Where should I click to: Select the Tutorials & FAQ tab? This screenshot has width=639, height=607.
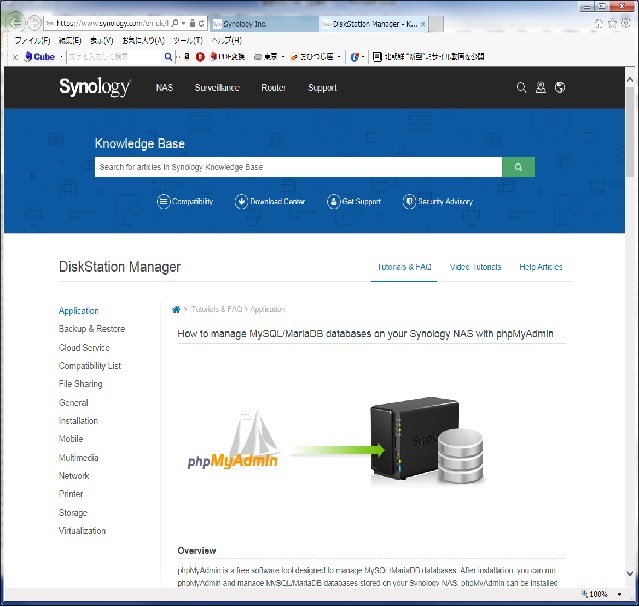pos(404,267)
